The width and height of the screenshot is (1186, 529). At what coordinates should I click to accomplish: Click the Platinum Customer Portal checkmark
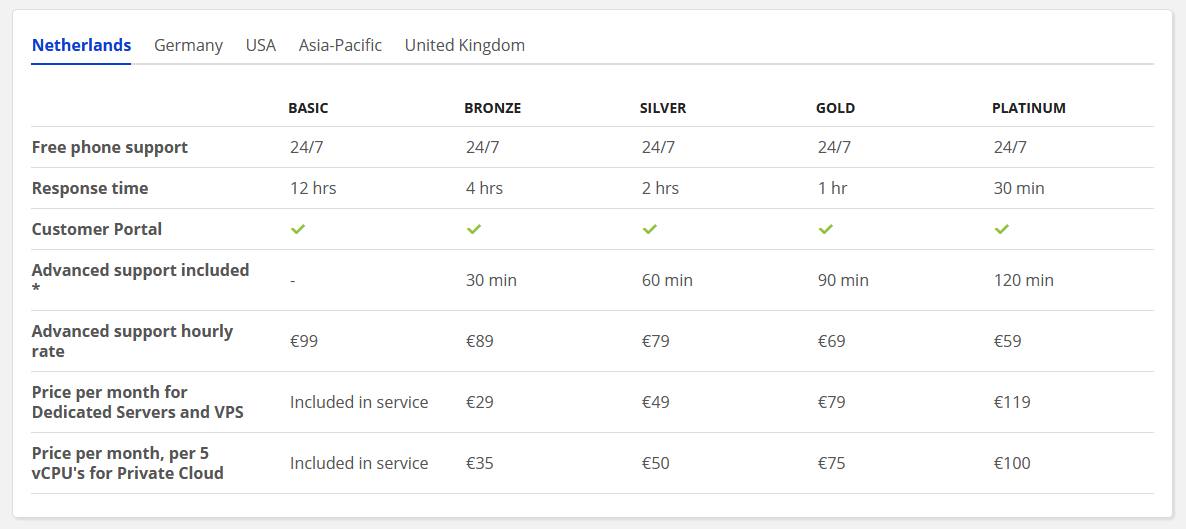click(1001, 229)
